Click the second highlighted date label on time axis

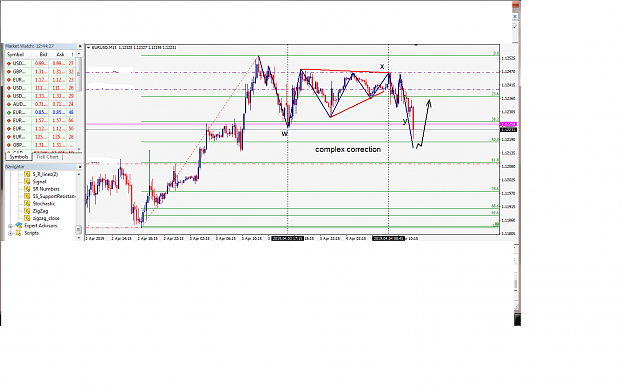389,238
